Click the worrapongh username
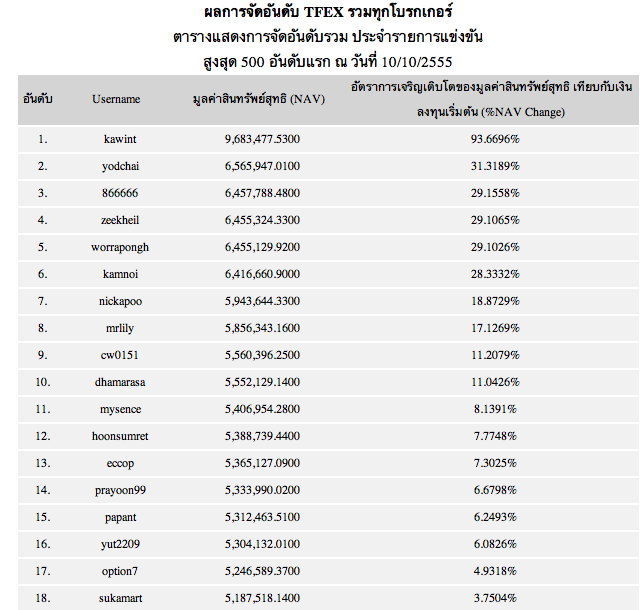This screenshot has height=610, width=640. (x=120, y=247)
